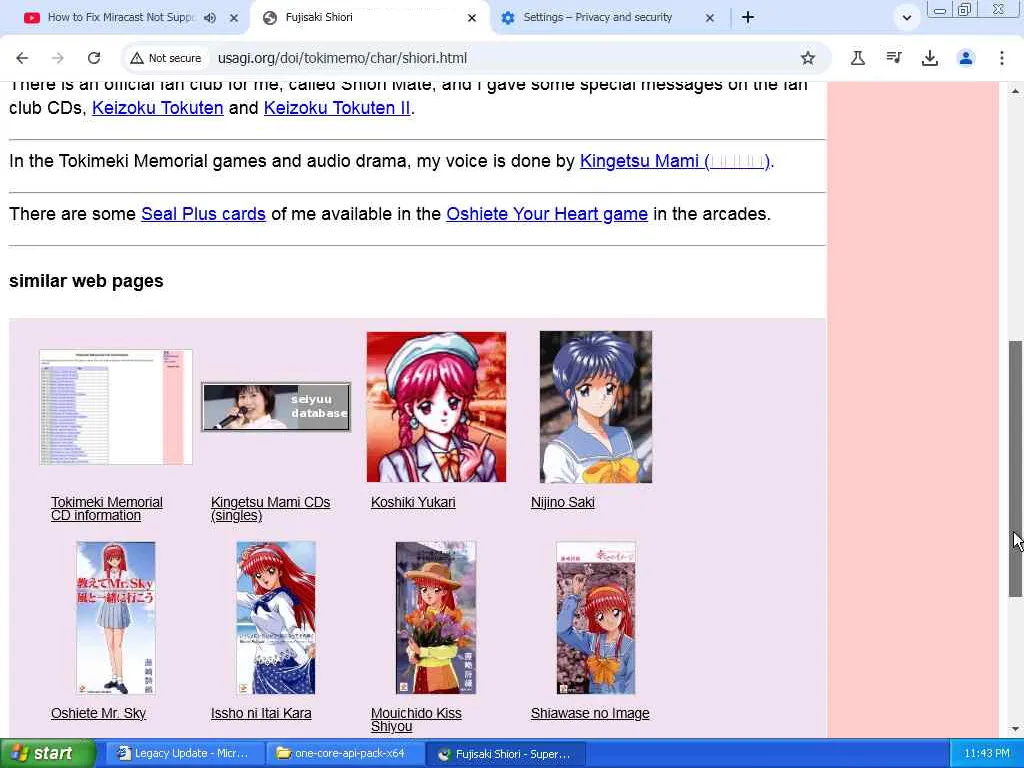The width and height of the screenshot is (1024, 768).
Task: Open the Issho ni Itai Kara link
Action: (x=261, y=713)
